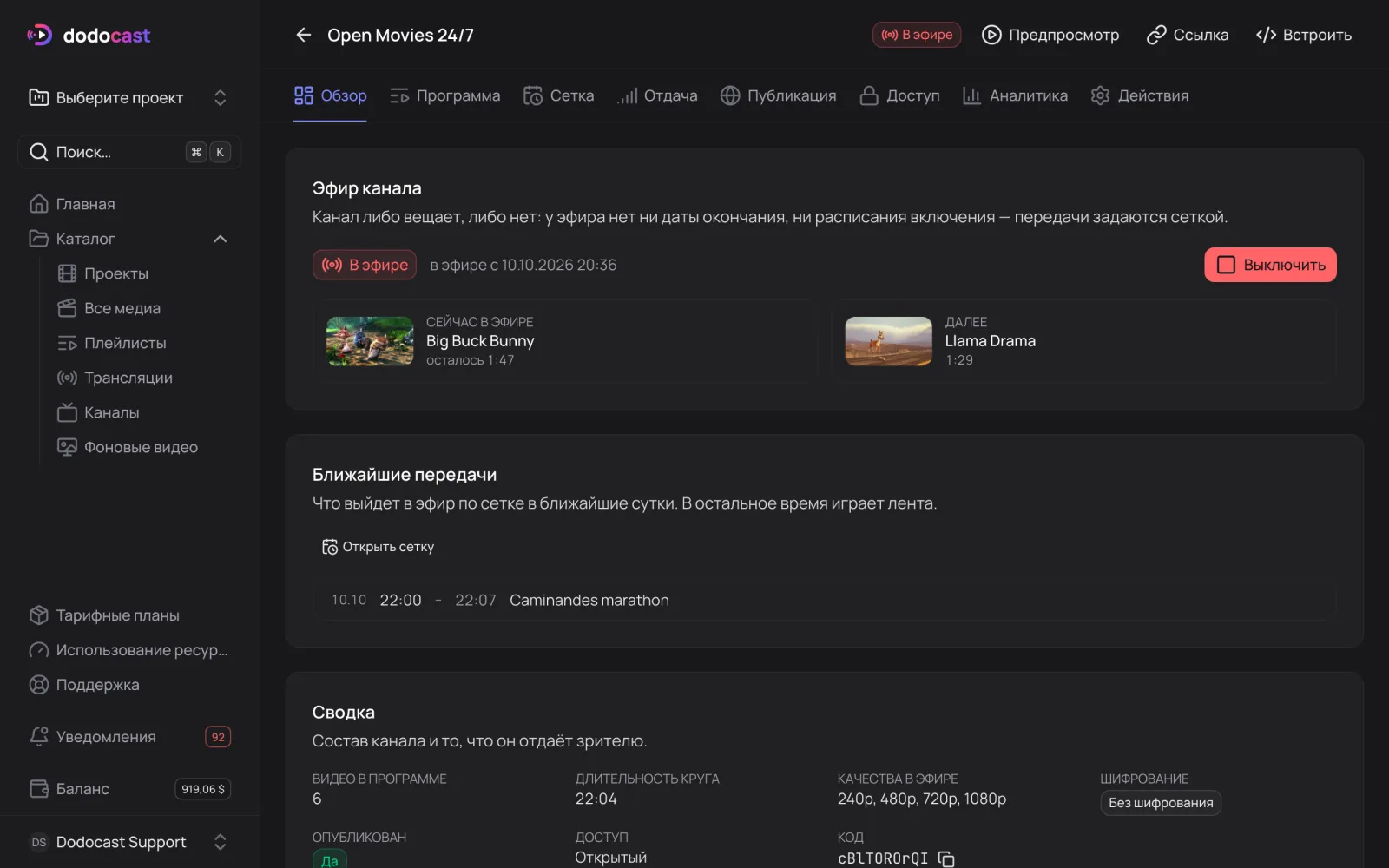The image size is (1389, 868).
Task: Click the Встроить embed button
Action: [1303, 35]
